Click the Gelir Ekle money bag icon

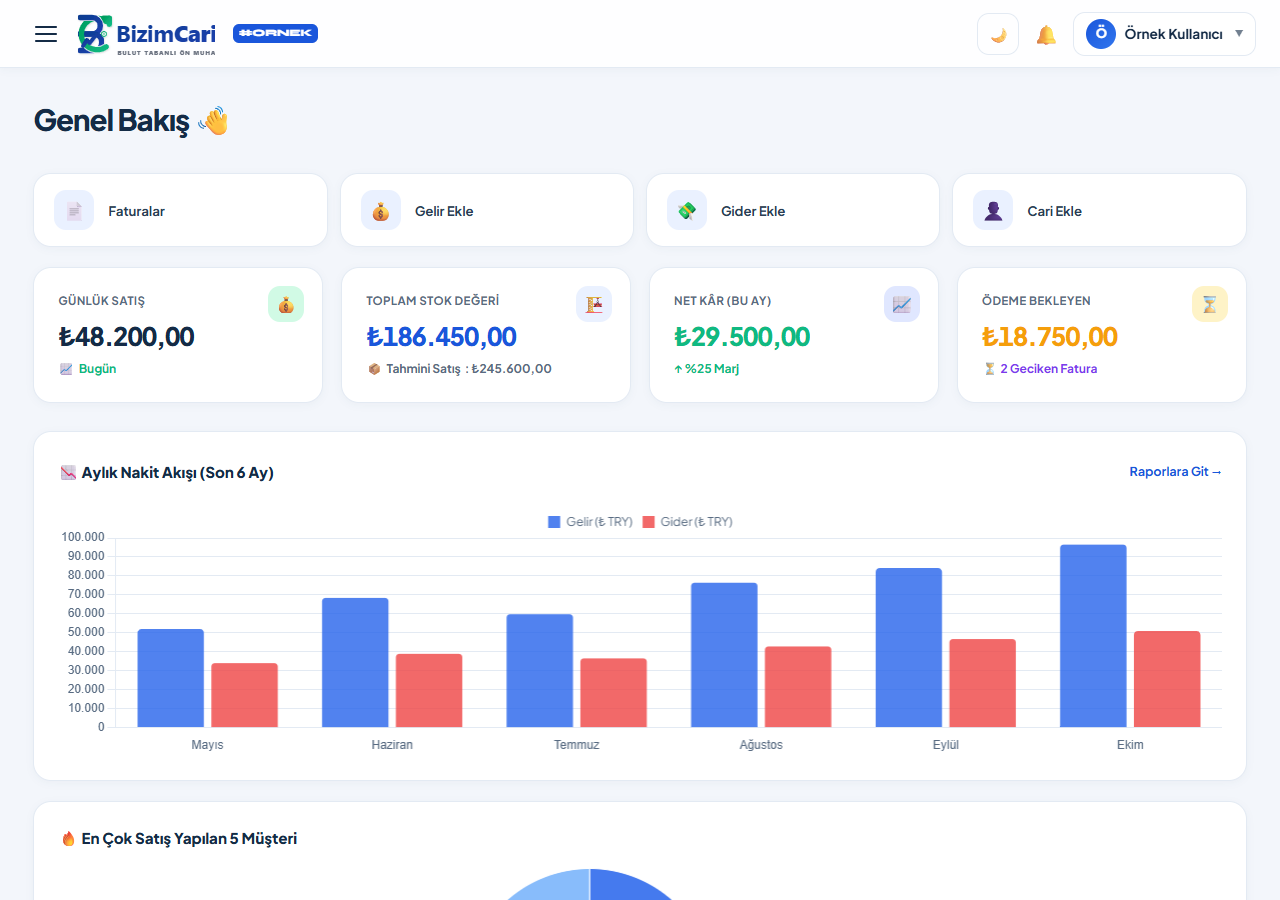coord(381,210)
